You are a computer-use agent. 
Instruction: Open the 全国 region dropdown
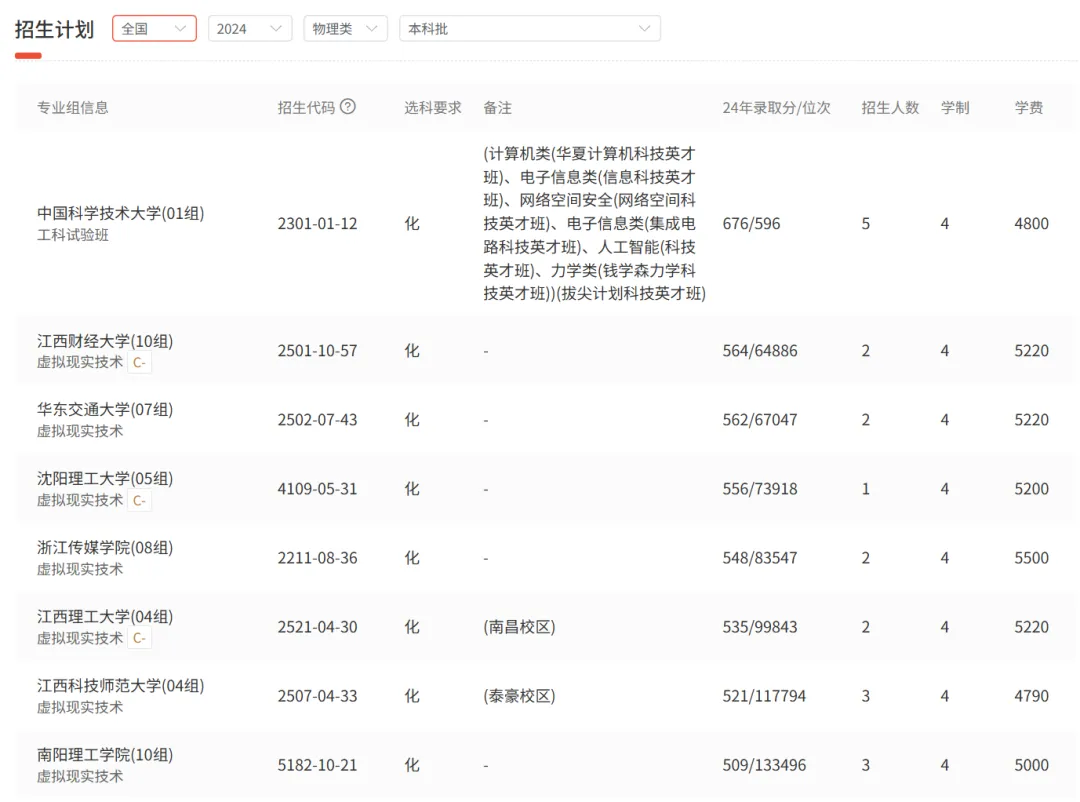click(x=154, y=28)
